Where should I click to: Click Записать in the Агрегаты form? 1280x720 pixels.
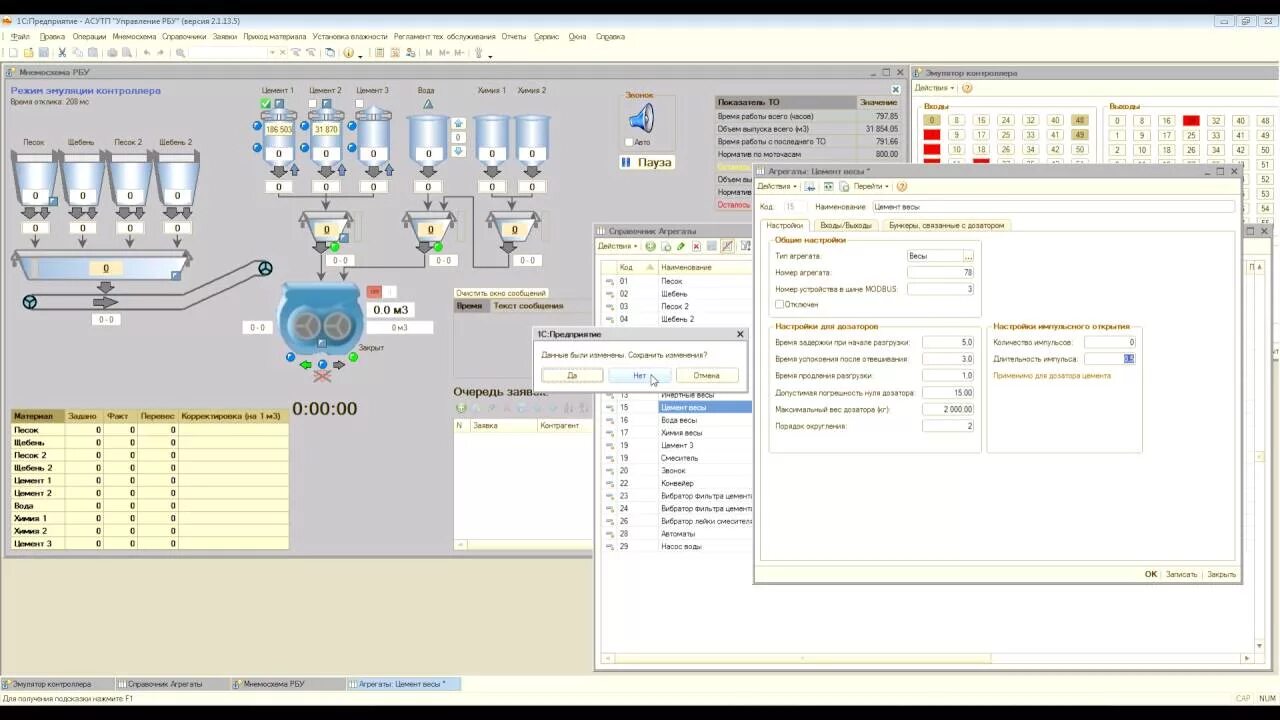(1181, 574)
